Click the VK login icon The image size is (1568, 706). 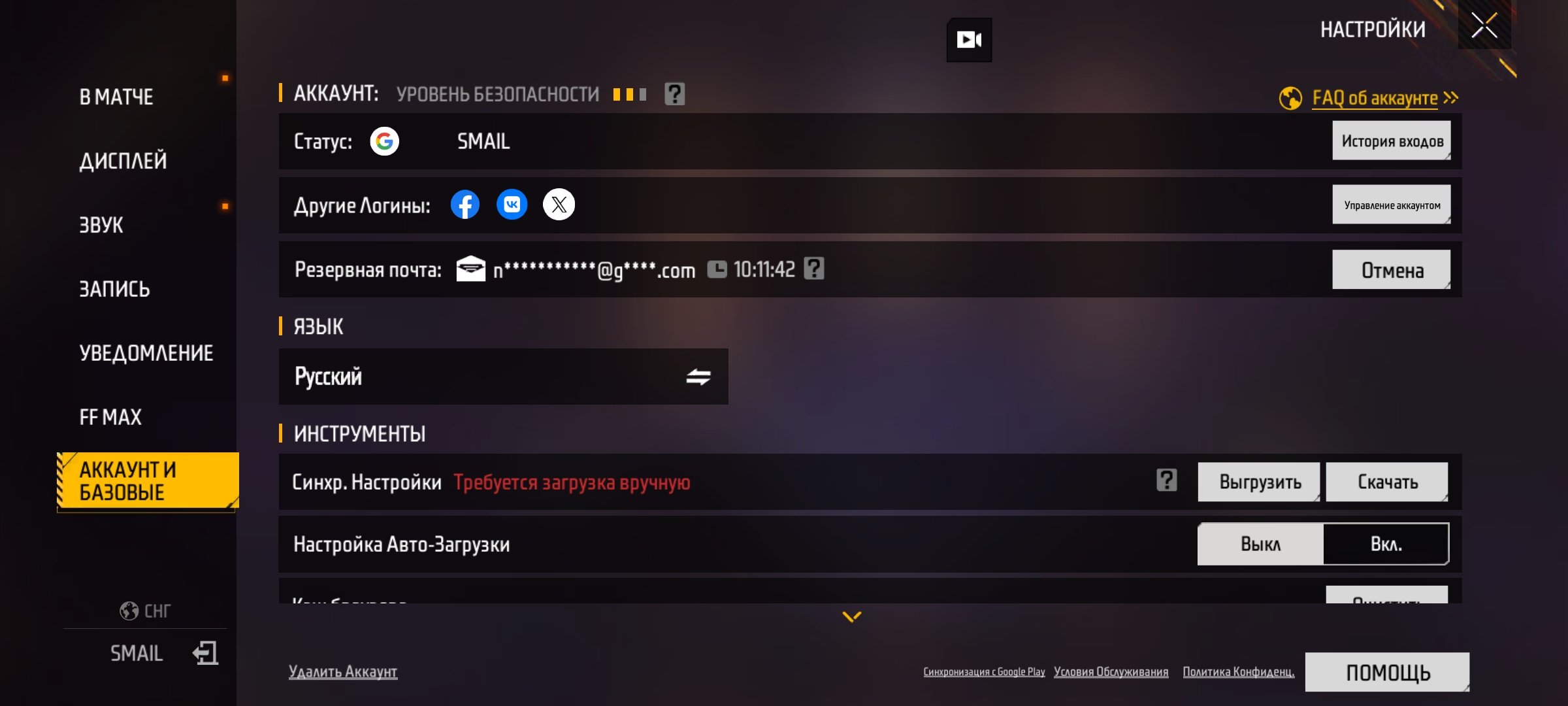(x=512, y=205)
